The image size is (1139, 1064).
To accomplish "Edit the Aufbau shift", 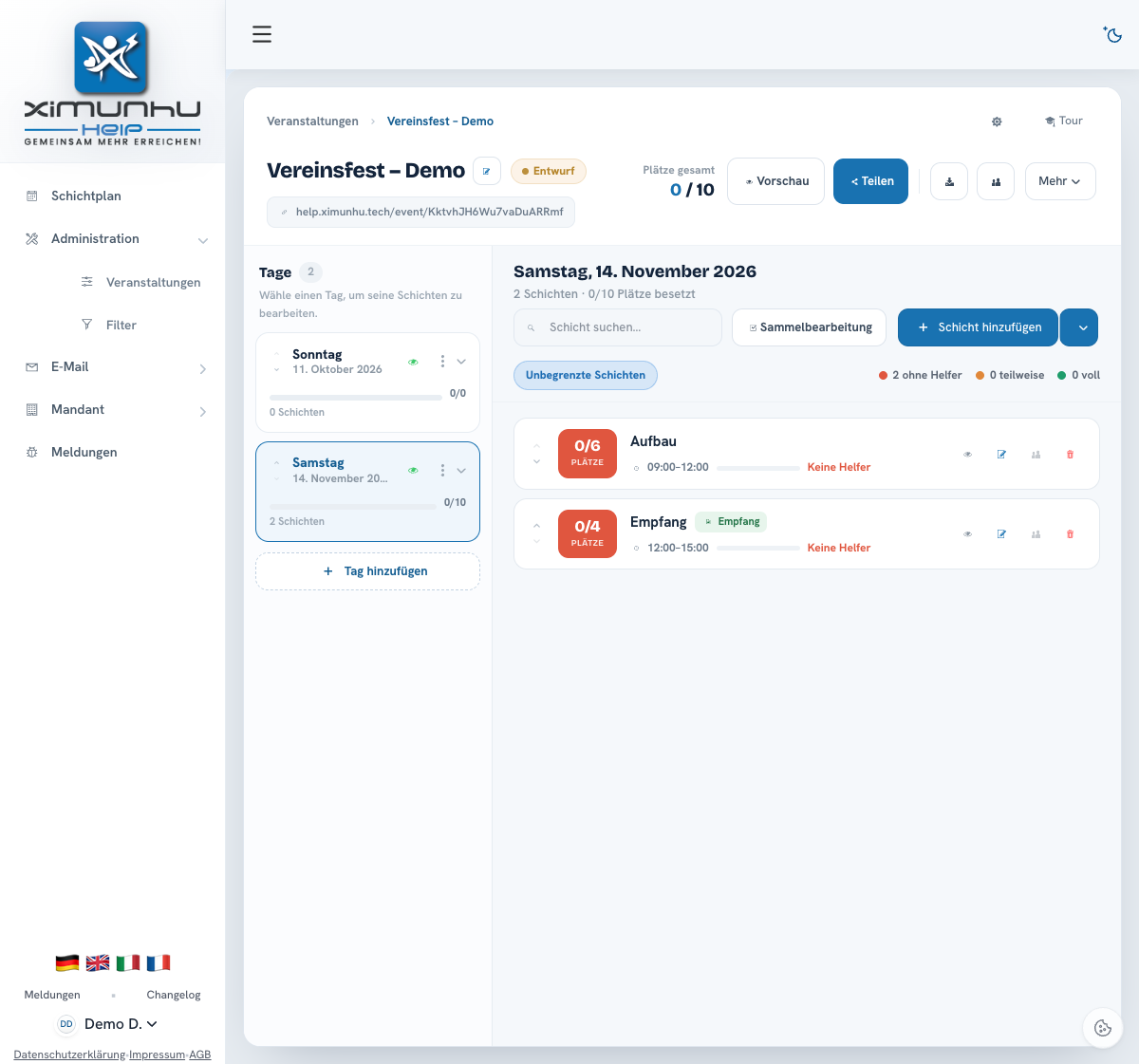I will [1001, 455].
